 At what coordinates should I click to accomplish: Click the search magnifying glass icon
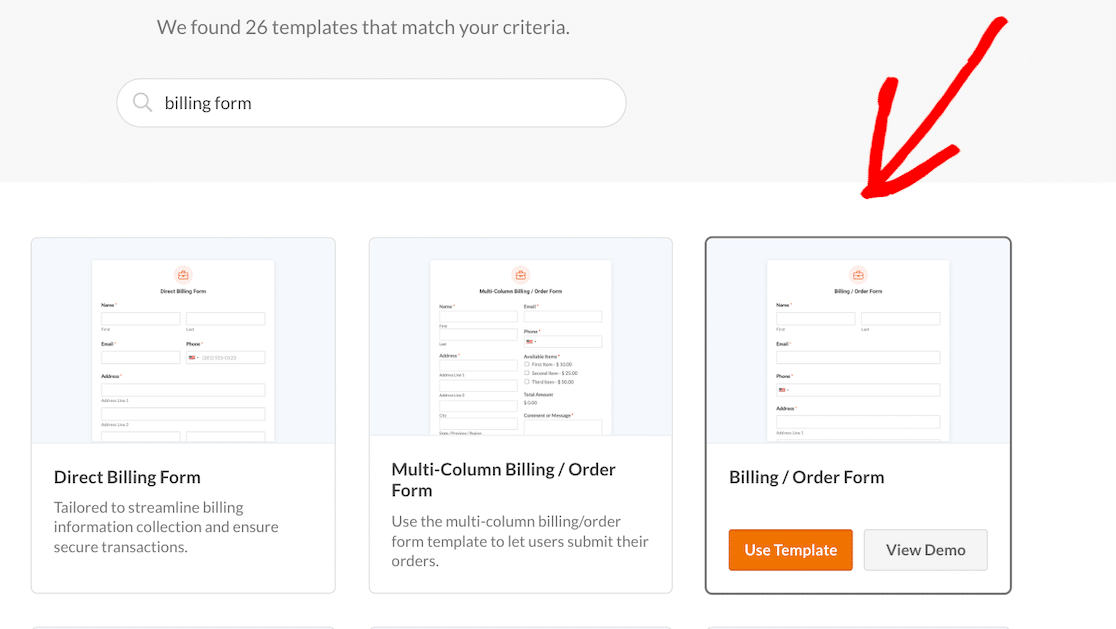click(x=141, y=102)
